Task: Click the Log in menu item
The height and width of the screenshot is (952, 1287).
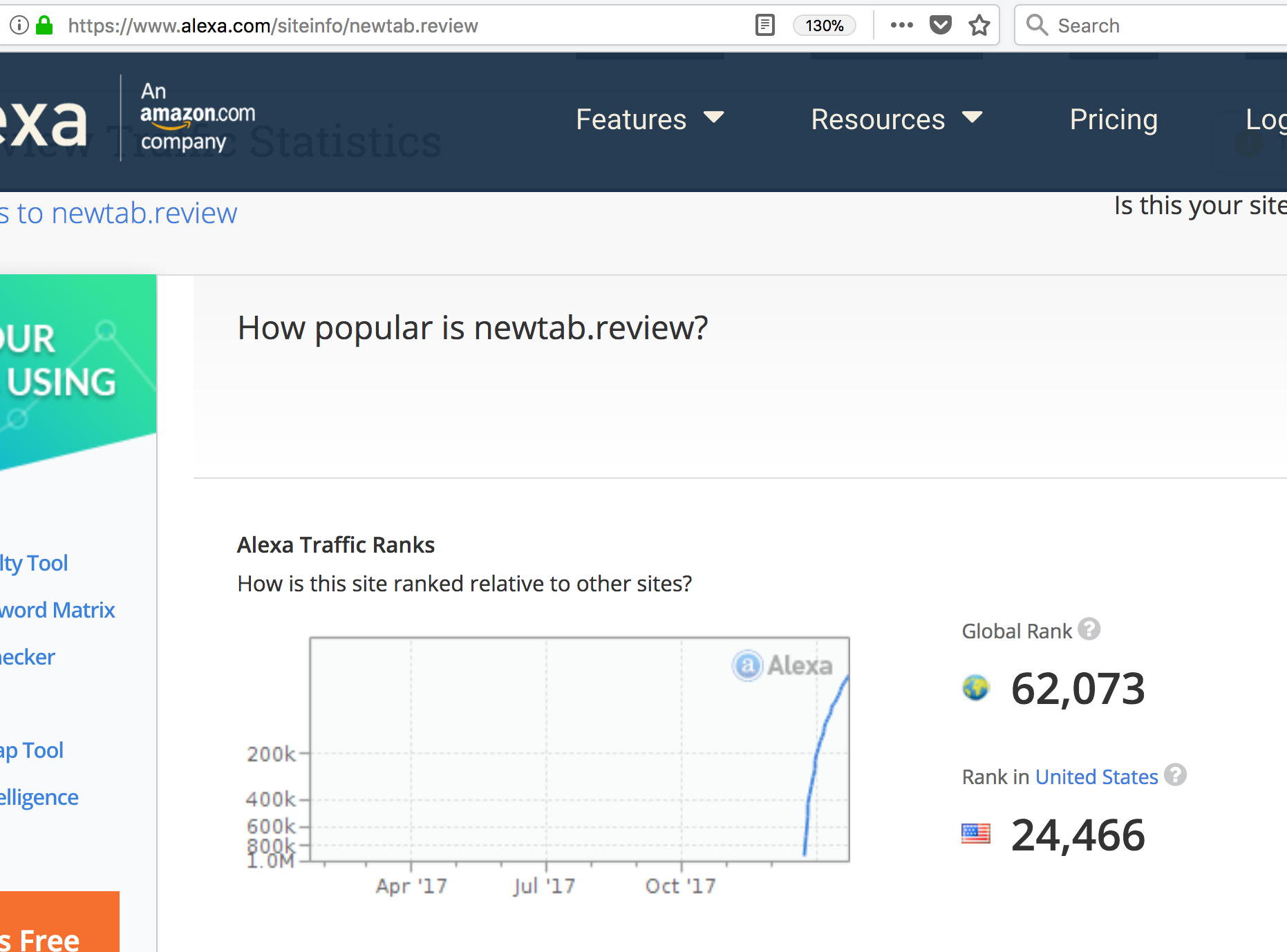Action: [1266, 120]
